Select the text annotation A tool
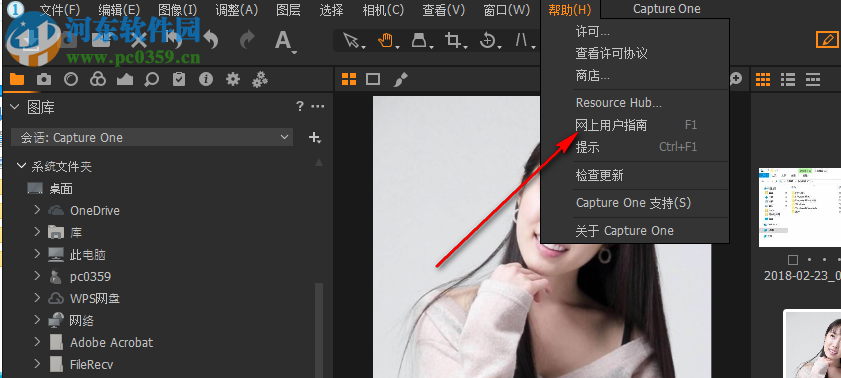 284,41
